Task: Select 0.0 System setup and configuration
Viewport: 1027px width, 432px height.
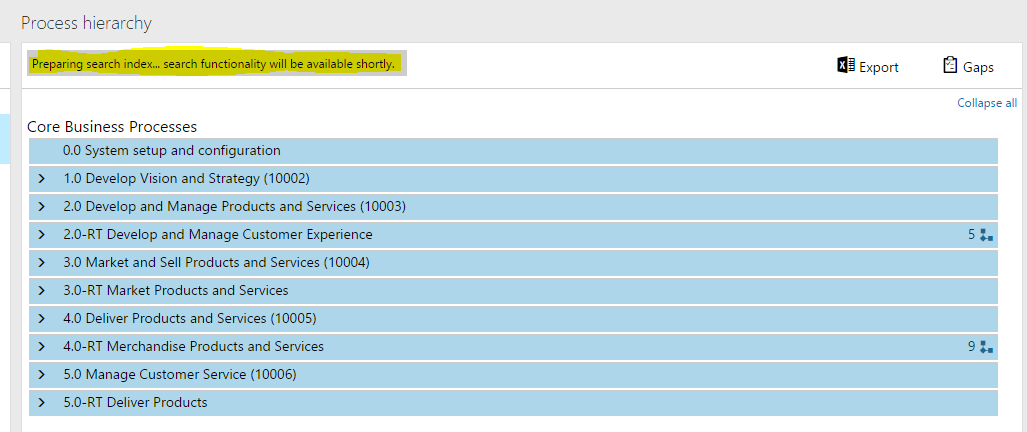Action: coord(171,151)
